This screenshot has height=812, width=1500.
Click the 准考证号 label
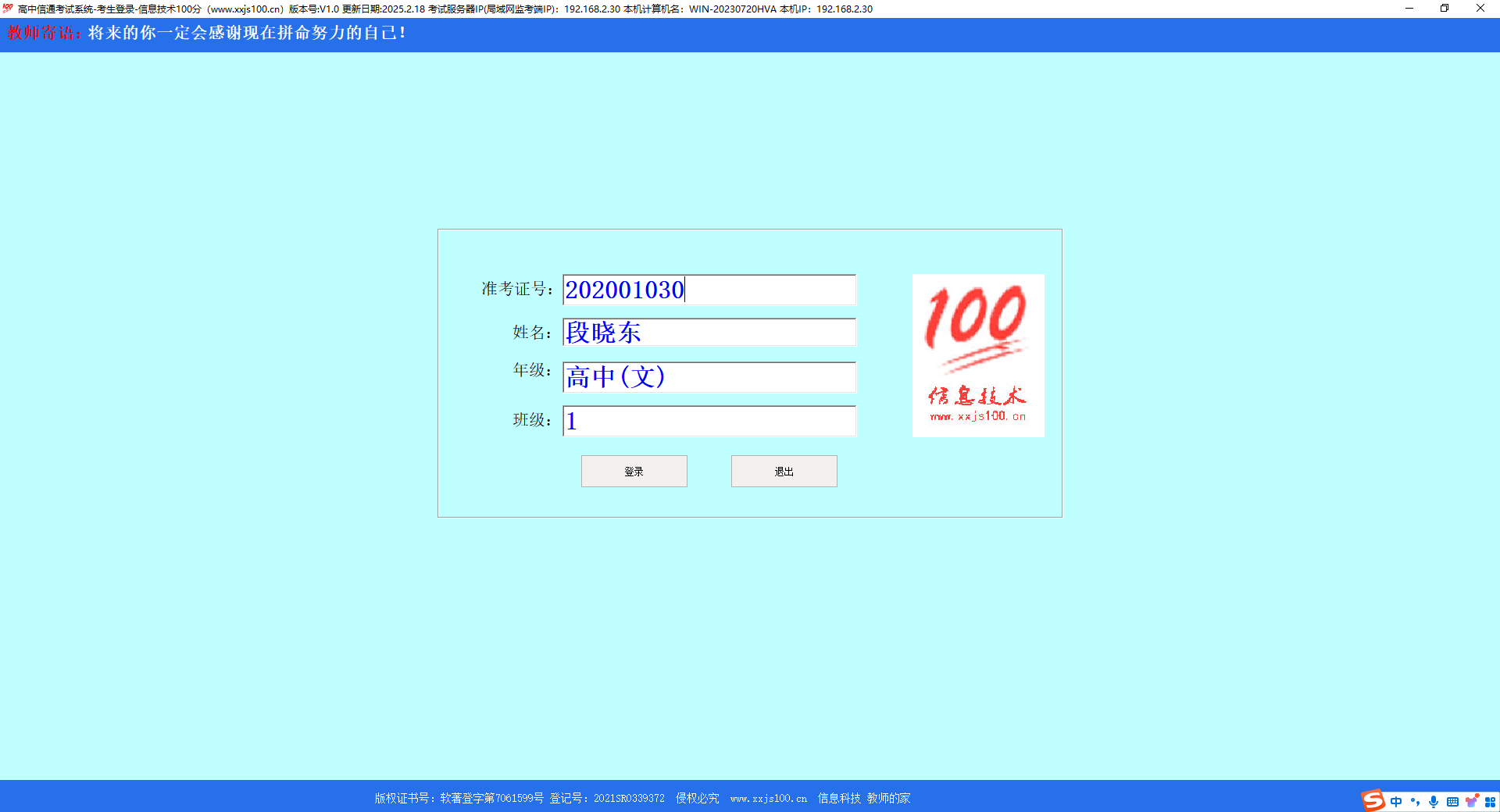[517, 289]
